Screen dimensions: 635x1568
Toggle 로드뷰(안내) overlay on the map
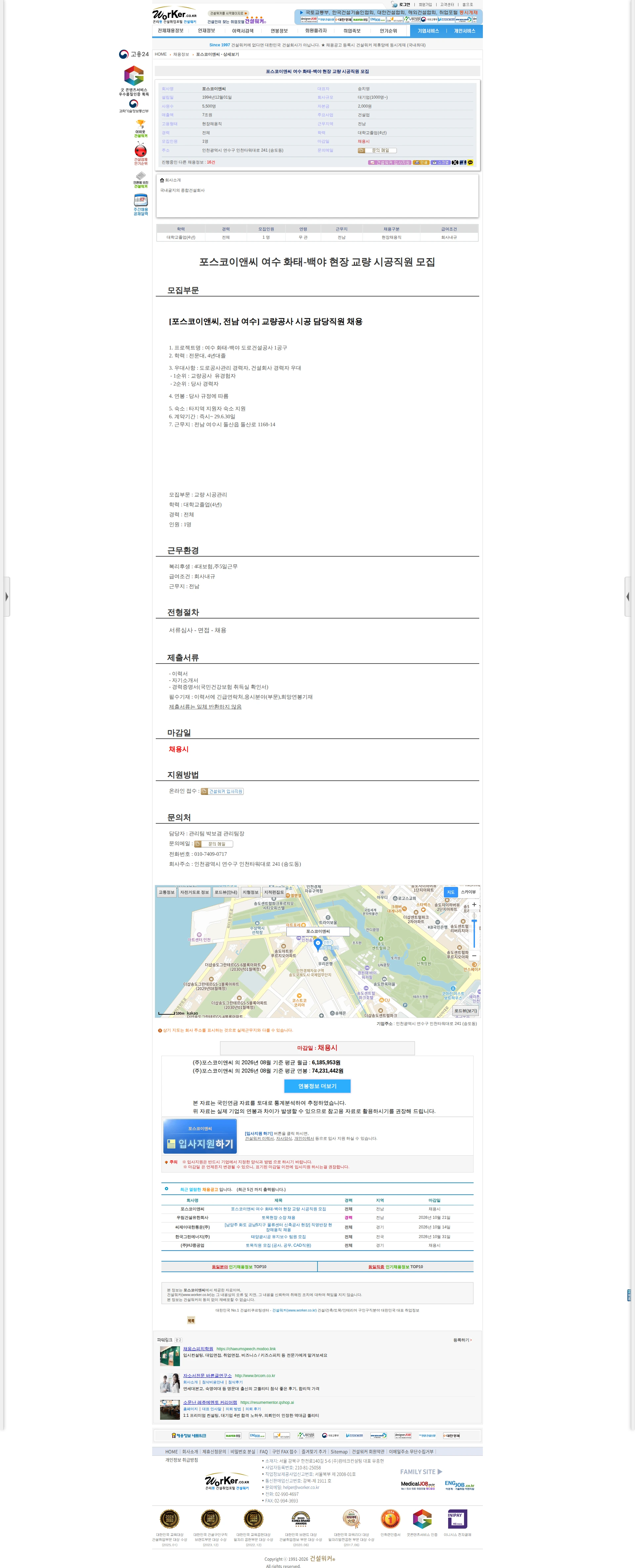(226, 892)
